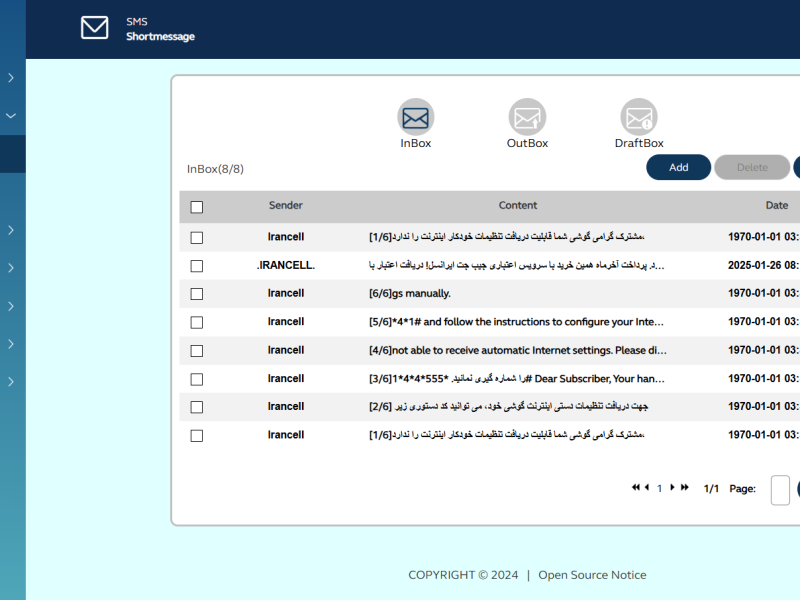Mark the '[4/6]not able to receive' message
Screen dimensions: 800x600
point(196,351)
